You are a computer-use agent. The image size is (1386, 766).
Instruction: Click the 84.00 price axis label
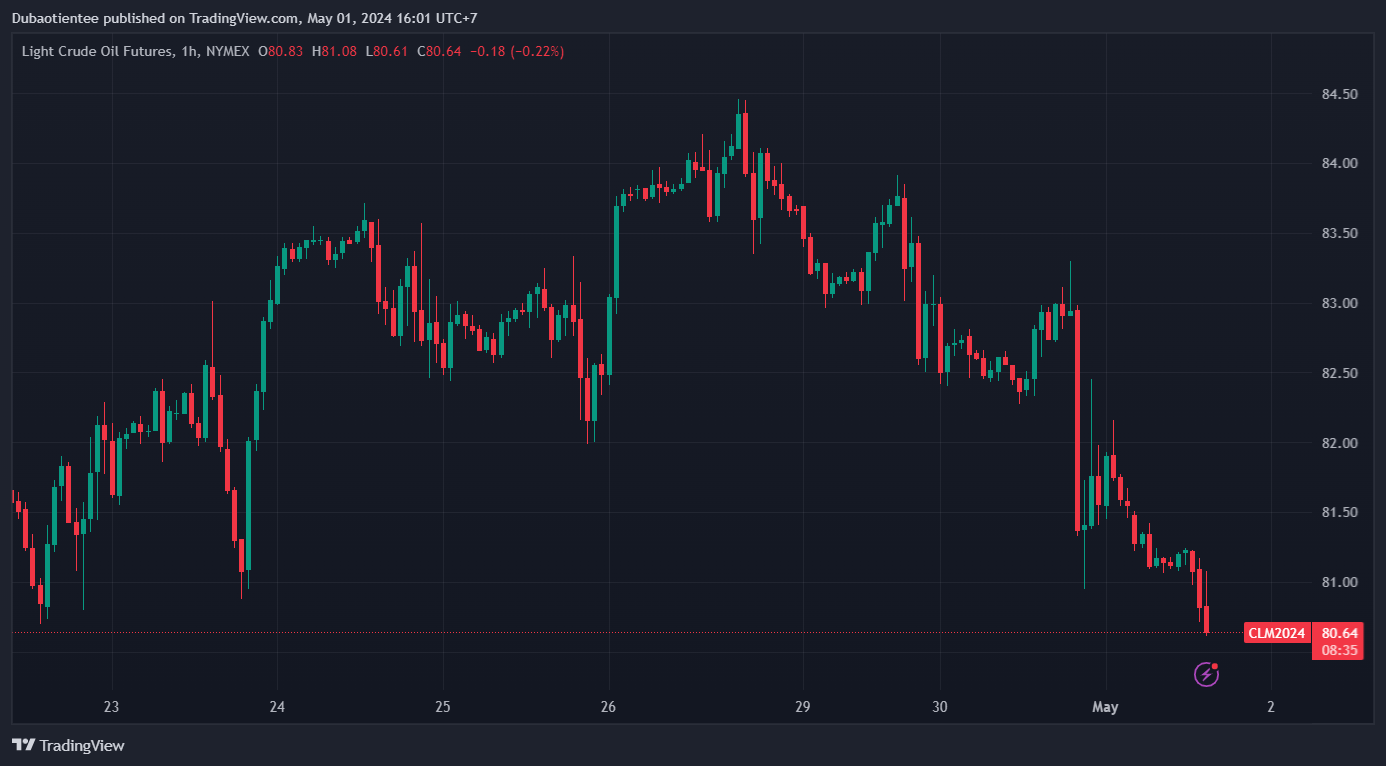[1339, 164]
